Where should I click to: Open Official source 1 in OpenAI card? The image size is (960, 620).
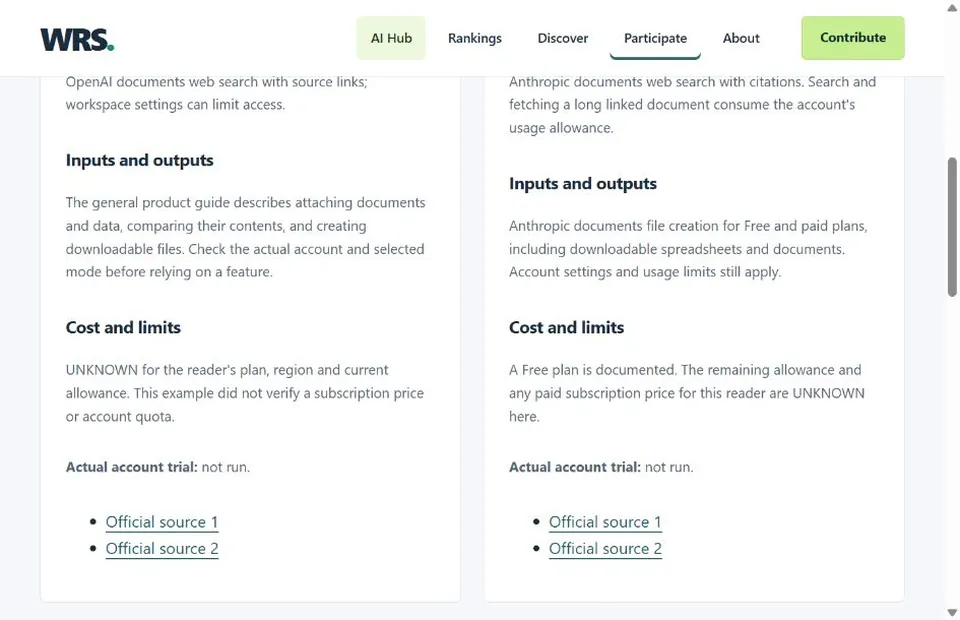162,522
